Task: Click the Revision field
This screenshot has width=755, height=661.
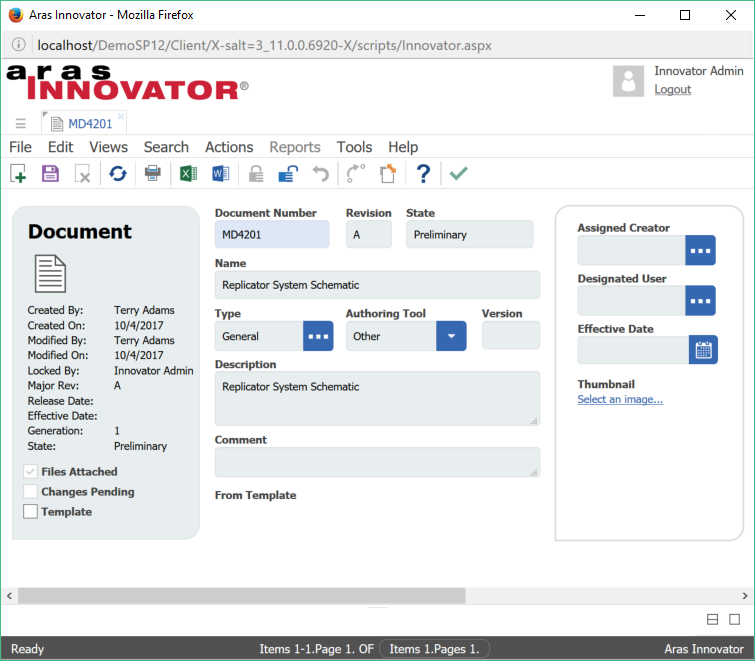Action: pos(368,234)
